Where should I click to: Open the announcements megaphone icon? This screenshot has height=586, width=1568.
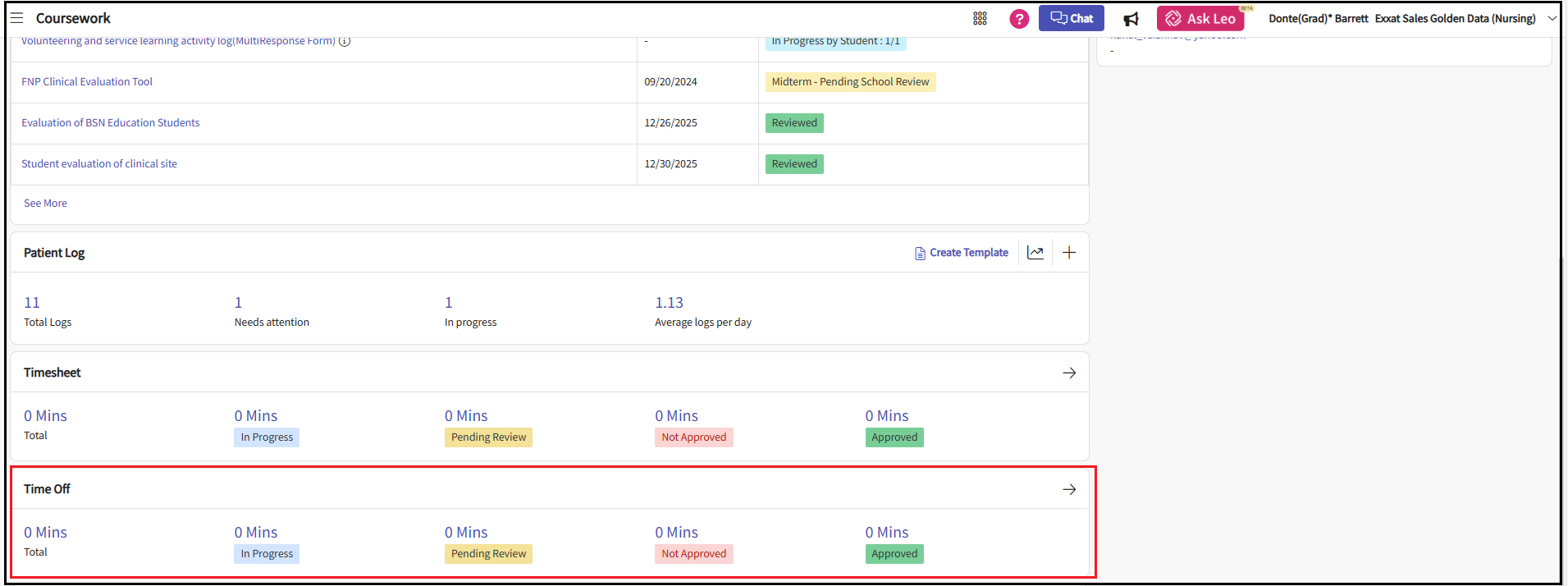1131,19
